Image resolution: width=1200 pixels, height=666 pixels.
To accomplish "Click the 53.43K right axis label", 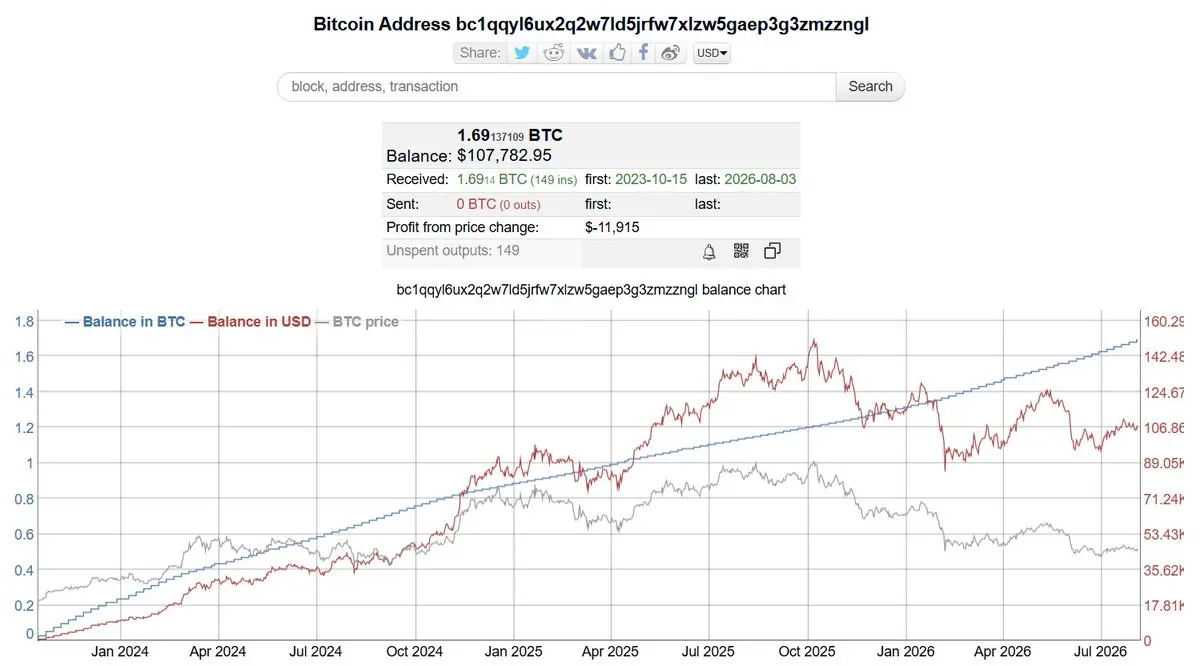I will click(1165, 534).
